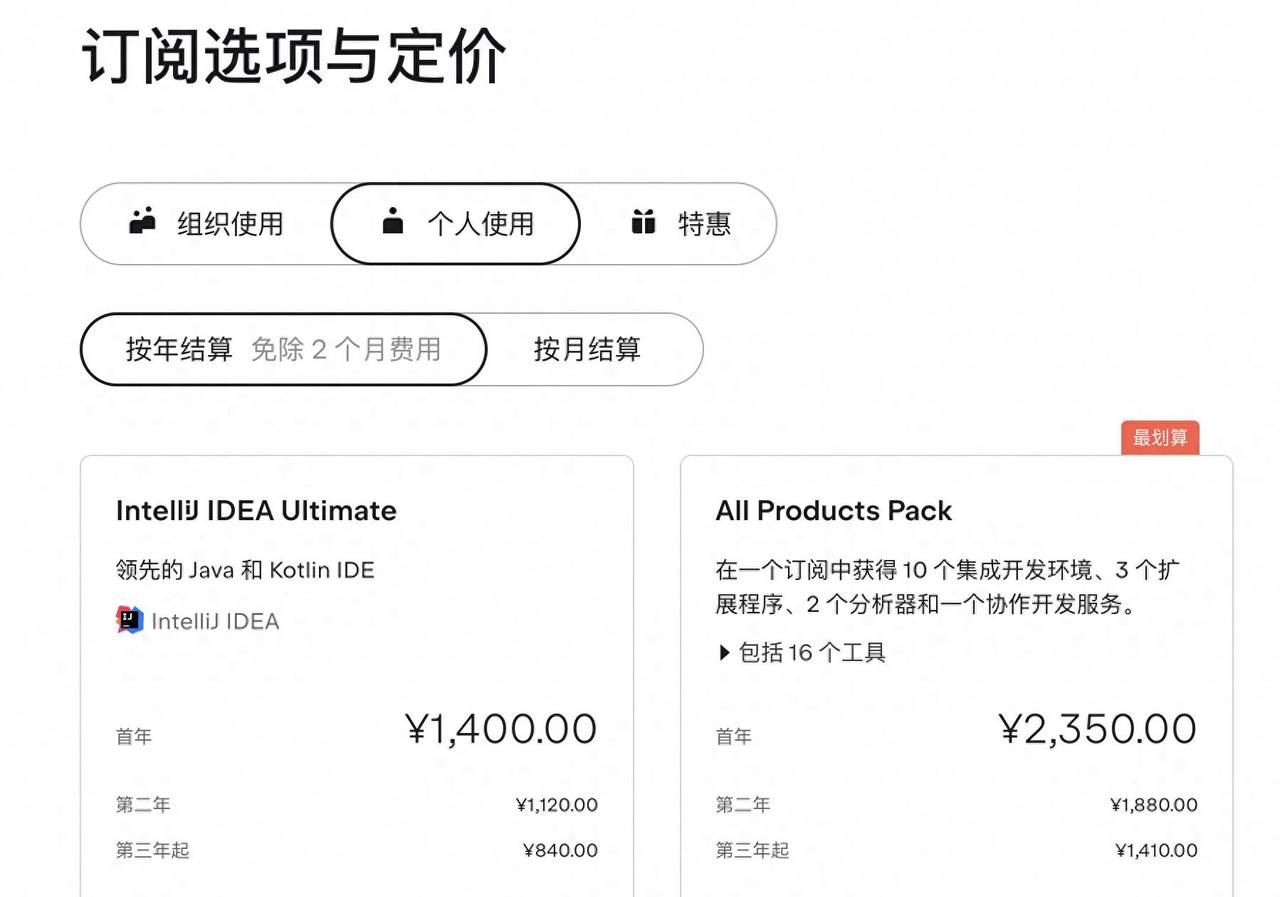Select the IntelliJ IDEA Ultimate card title
Image resolution: width=1280 pixels, height=897 pixels.
click(x=254, y=511)
